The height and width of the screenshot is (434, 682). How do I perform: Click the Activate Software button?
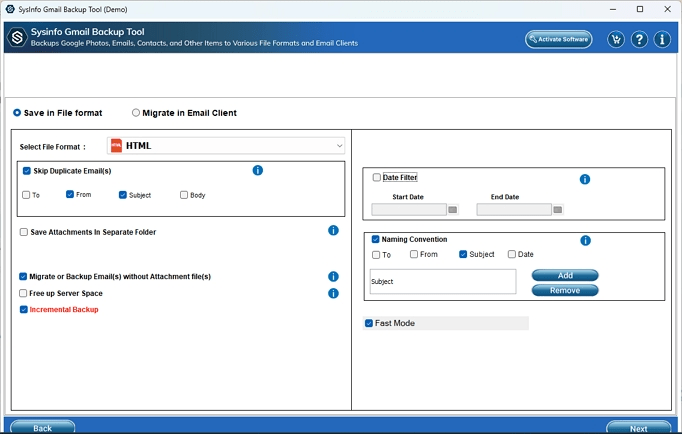[x=558, y=40]
